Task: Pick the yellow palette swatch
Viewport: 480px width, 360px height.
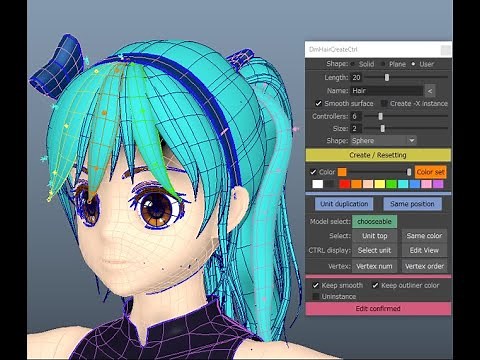Action: click(x=380, y=184)
